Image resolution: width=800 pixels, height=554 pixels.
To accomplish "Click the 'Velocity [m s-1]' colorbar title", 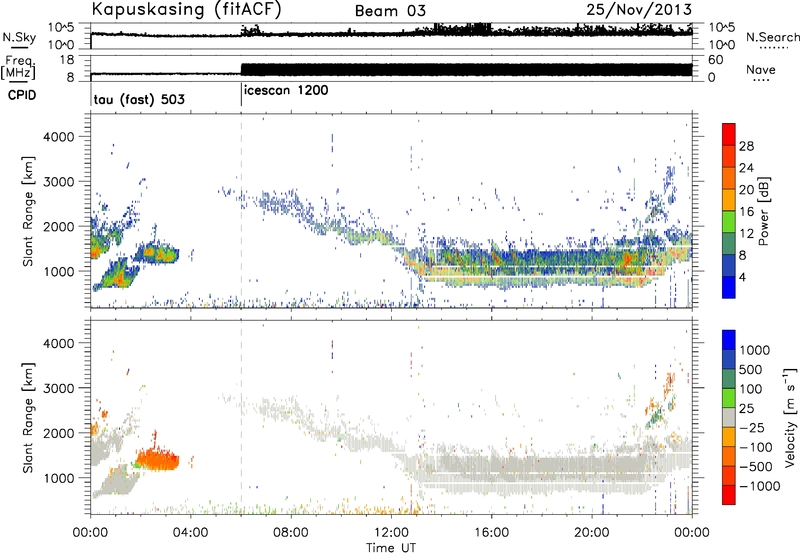I will [790, 417].
